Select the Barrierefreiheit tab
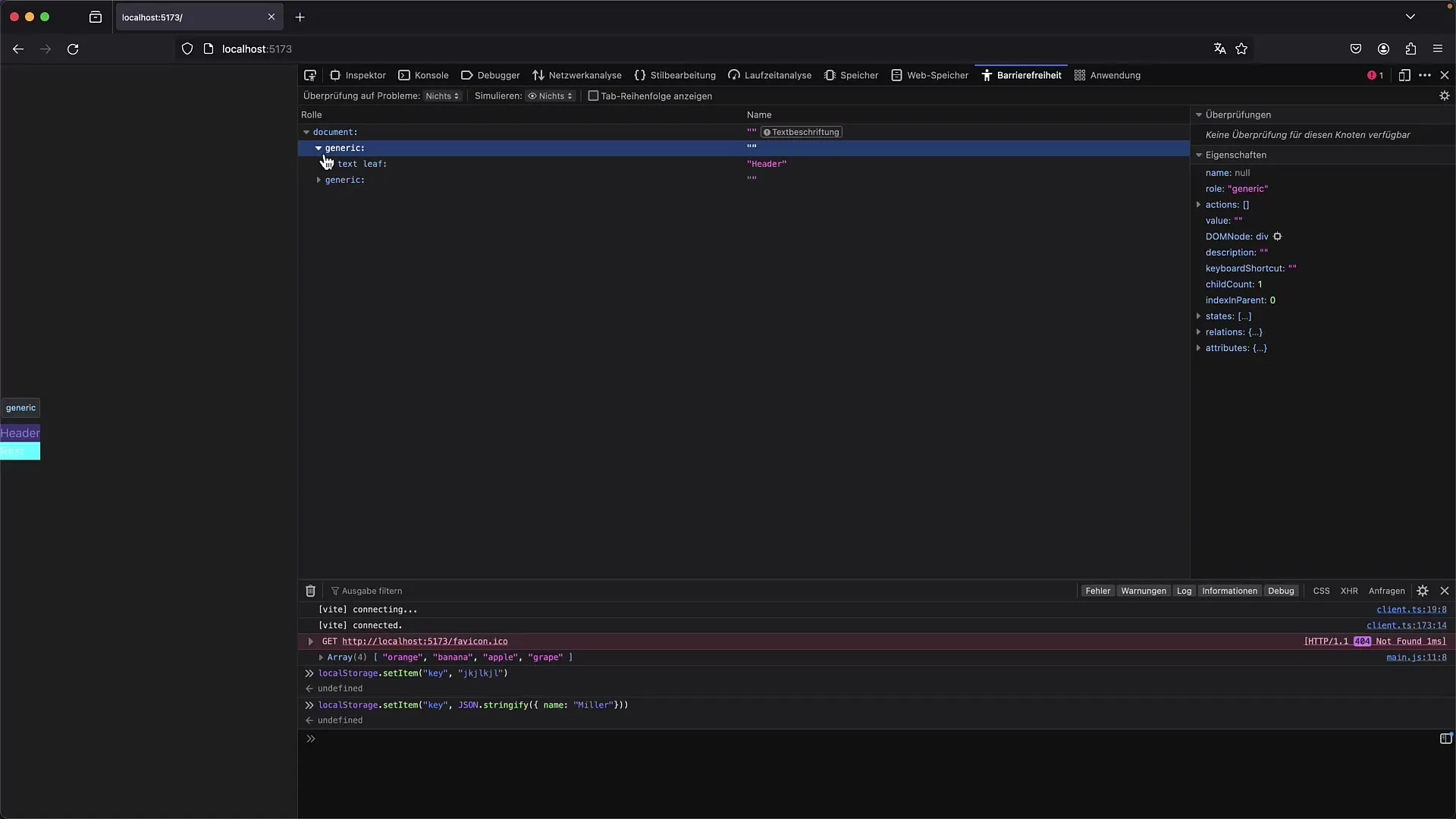This screenshot has width=1456, height=819. [1021, 75]
